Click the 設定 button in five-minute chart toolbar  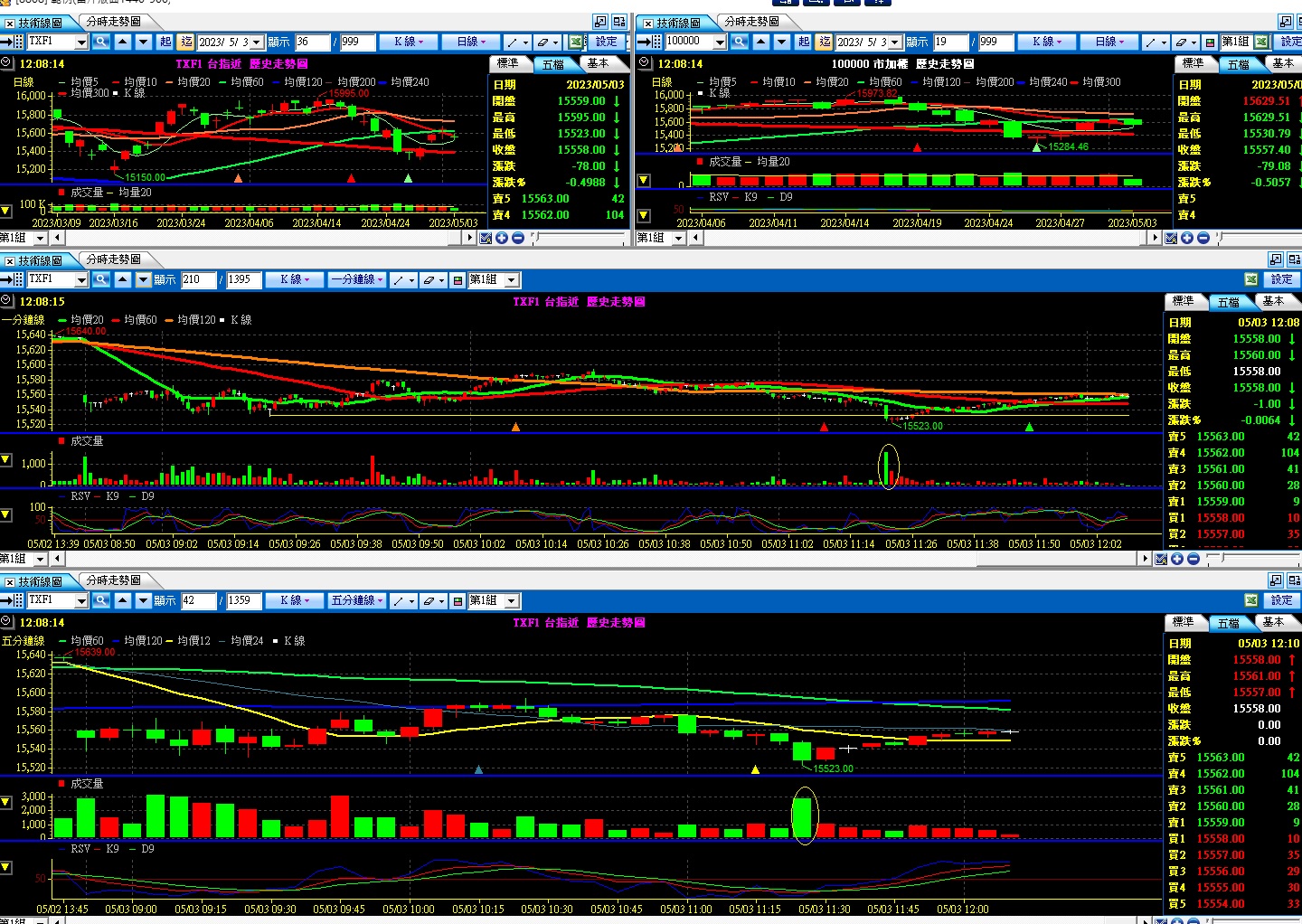click(1282, 600)
